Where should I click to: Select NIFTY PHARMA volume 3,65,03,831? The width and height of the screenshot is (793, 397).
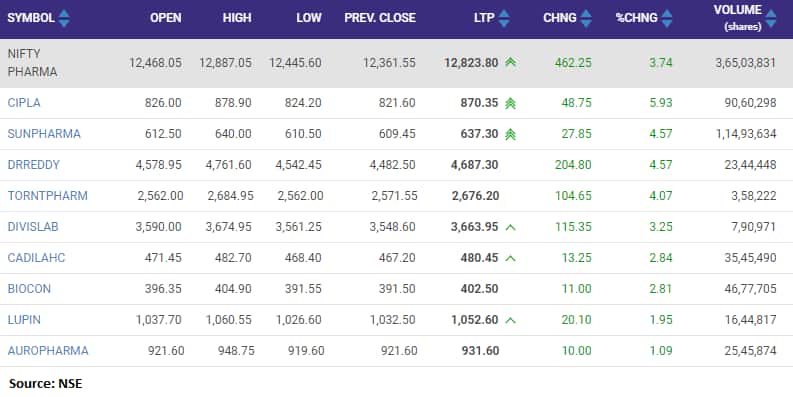745,63
